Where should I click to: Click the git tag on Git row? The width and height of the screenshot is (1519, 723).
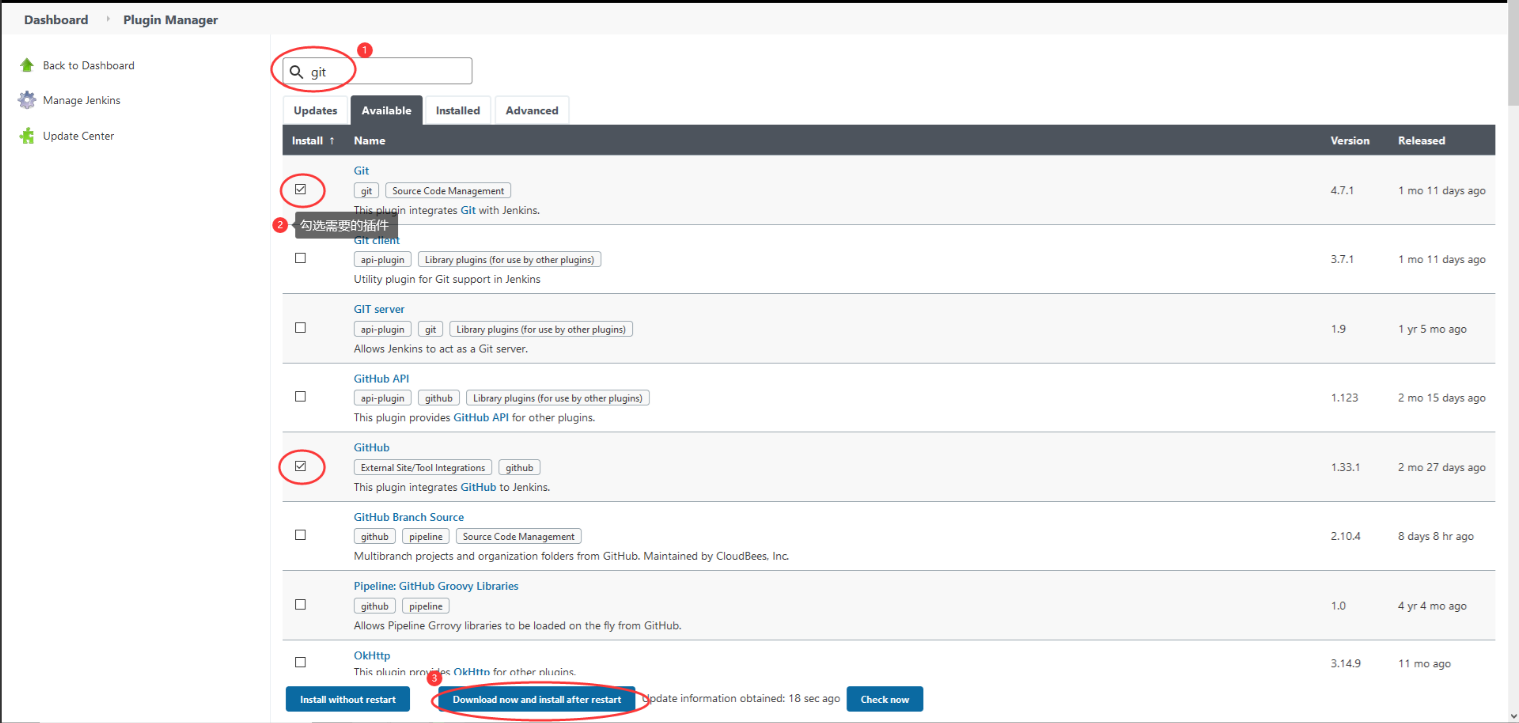pos(367,190)
